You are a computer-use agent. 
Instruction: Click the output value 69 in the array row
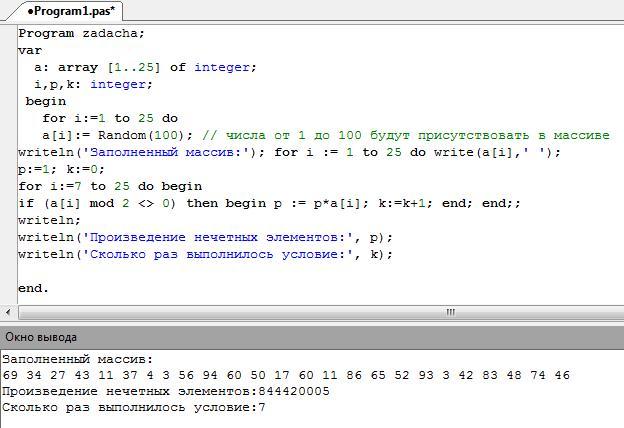click(10, 375)
